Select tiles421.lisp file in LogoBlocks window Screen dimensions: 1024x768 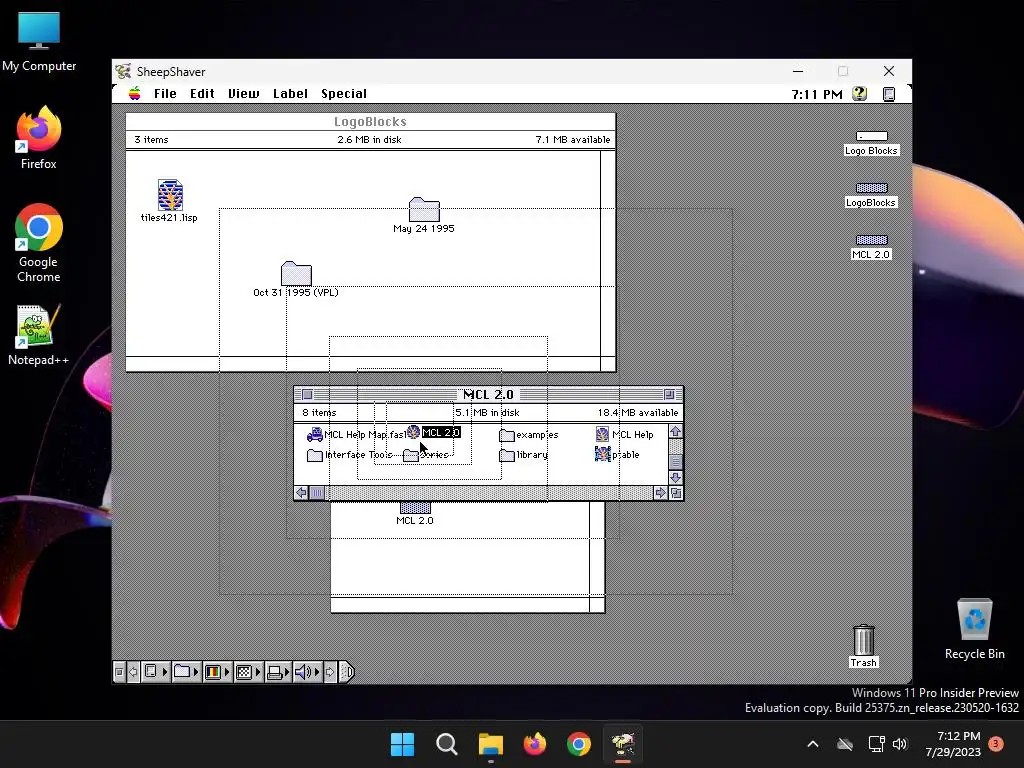click(x=169, y=201)
